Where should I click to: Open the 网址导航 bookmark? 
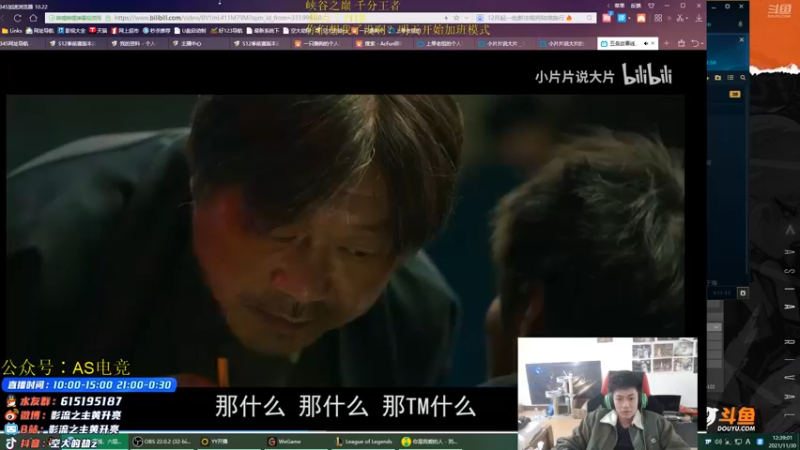[x=40, y=31]
